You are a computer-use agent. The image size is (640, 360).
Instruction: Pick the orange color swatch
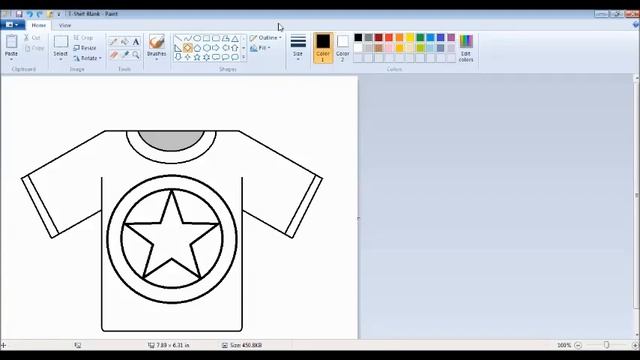coord(400,38)
